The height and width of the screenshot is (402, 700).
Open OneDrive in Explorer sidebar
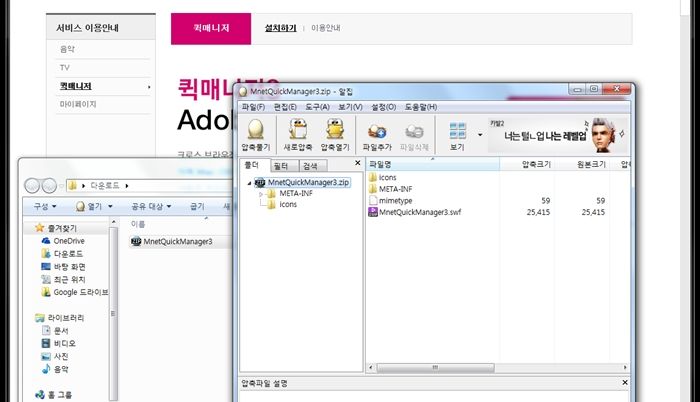[63, 241]
